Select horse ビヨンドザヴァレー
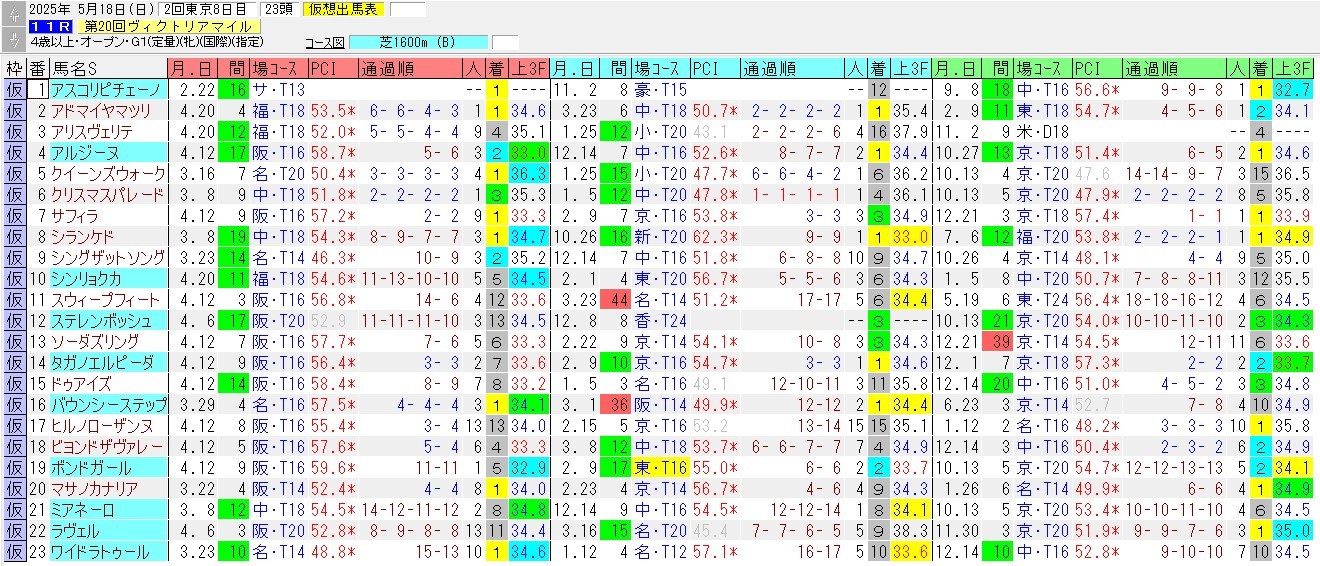This screenshot has width=1320, height=566. coord(107,446)
